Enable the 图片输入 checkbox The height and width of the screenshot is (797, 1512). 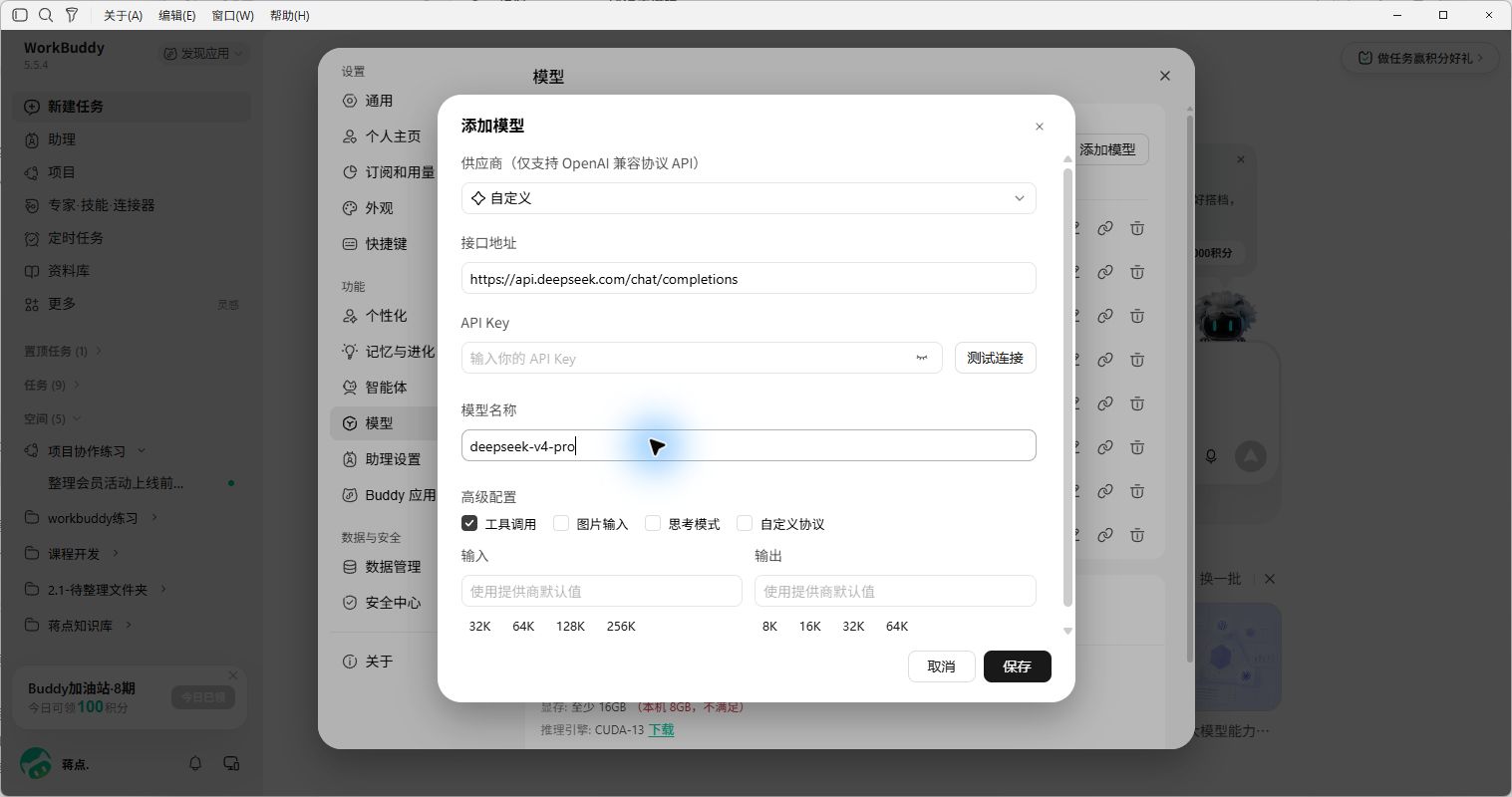coord(561,523)
